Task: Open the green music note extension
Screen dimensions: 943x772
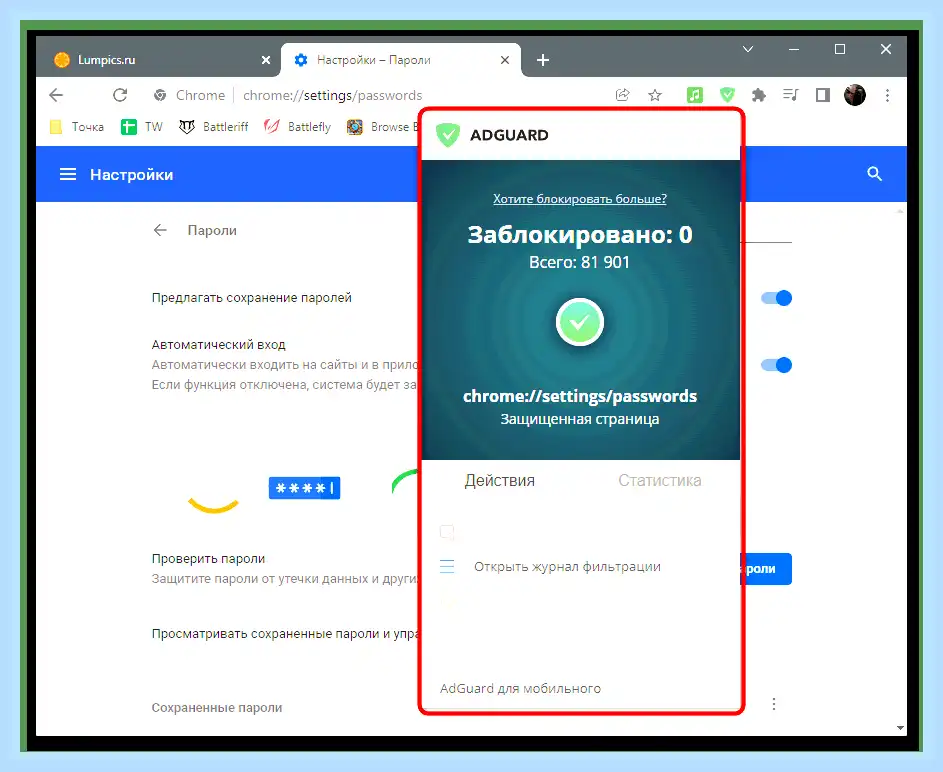Action: click(695, 95)
